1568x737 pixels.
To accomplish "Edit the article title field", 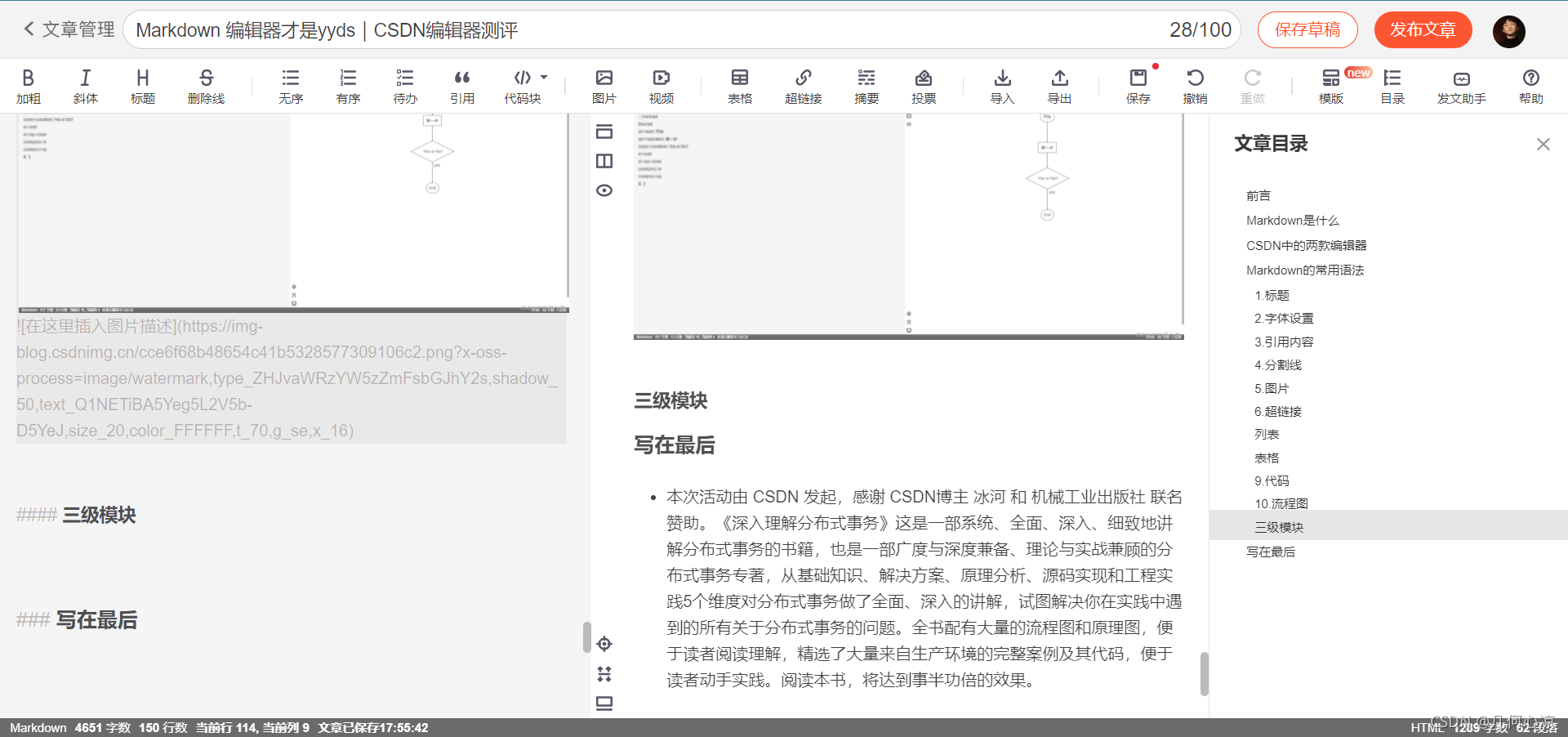I will click(682, 30).
